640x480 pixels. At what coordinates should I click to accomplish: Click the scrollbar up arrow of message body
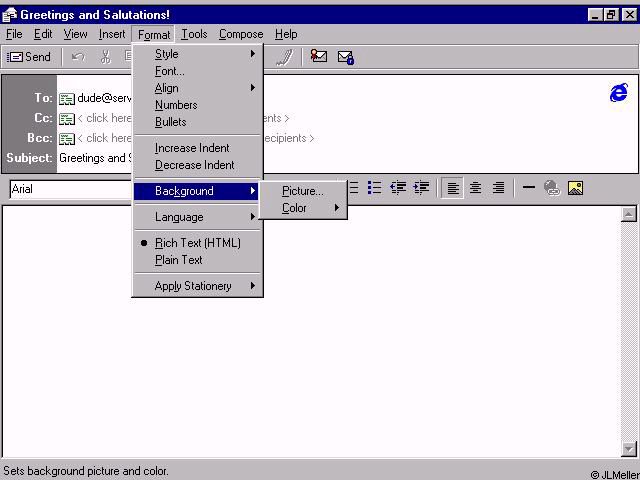(629, 214)
